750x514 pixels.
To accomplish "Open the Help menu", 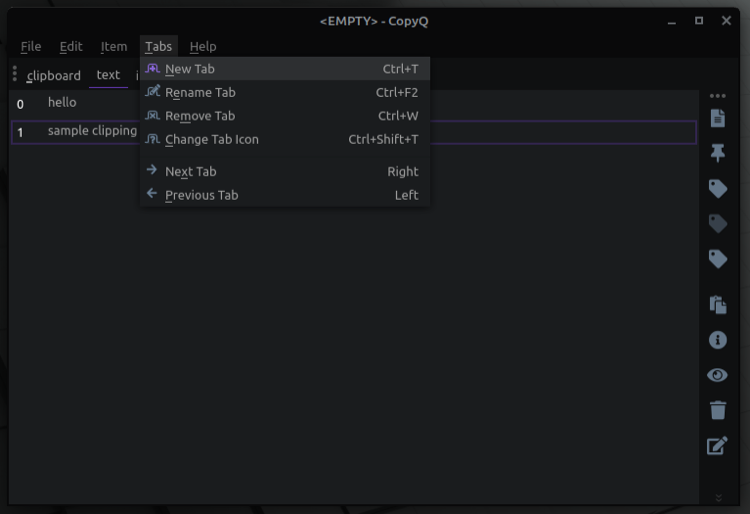I will tap(203, 46).
